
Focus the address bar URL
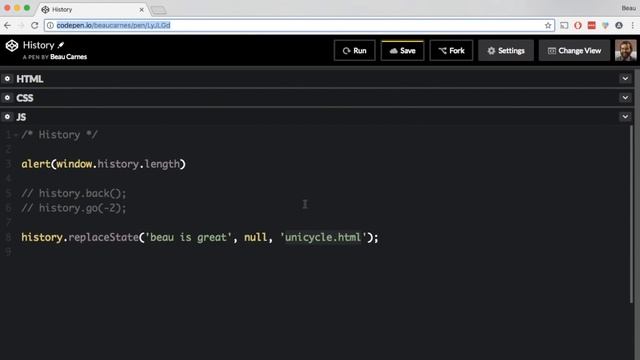[x=299, y=25]
